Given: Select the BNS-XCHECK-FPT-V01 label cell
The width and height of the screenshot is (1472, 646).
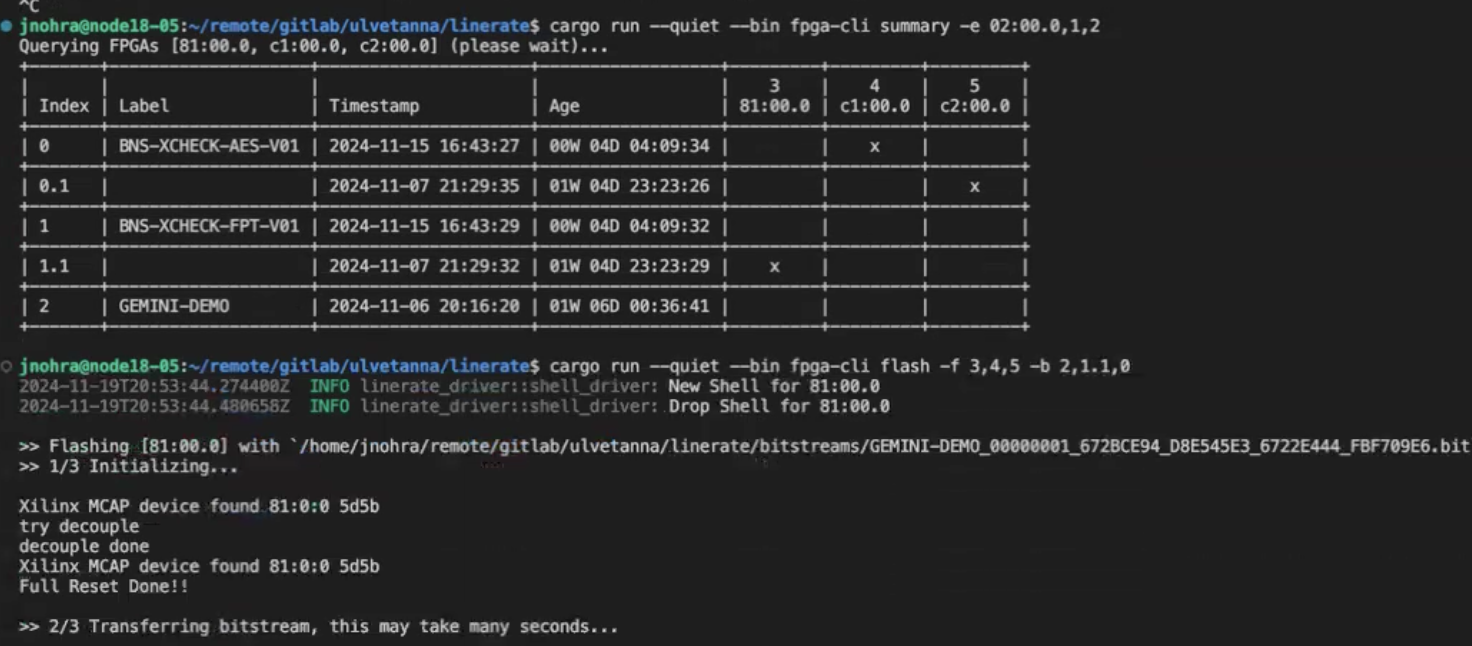Looking at the screenshot, I should [x=209, y=226].
